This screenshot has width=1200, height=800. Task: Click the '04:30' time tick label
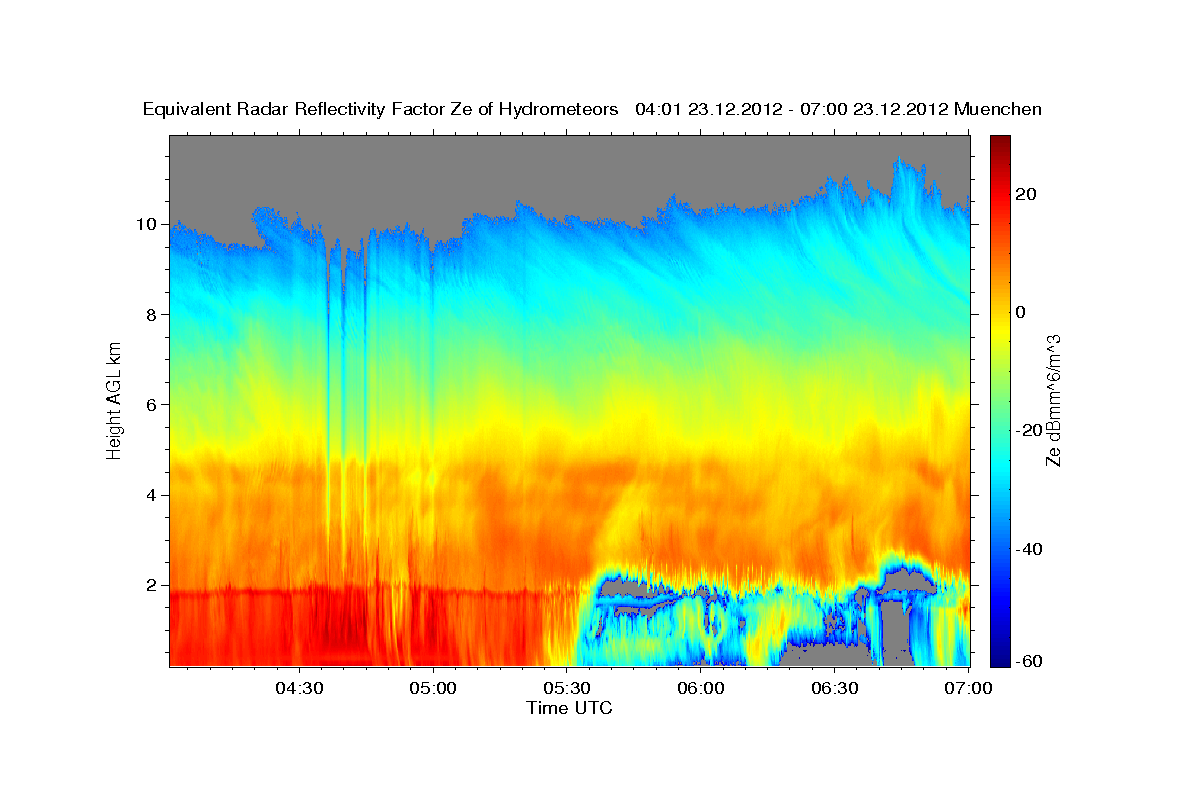(x=299, y=688)
